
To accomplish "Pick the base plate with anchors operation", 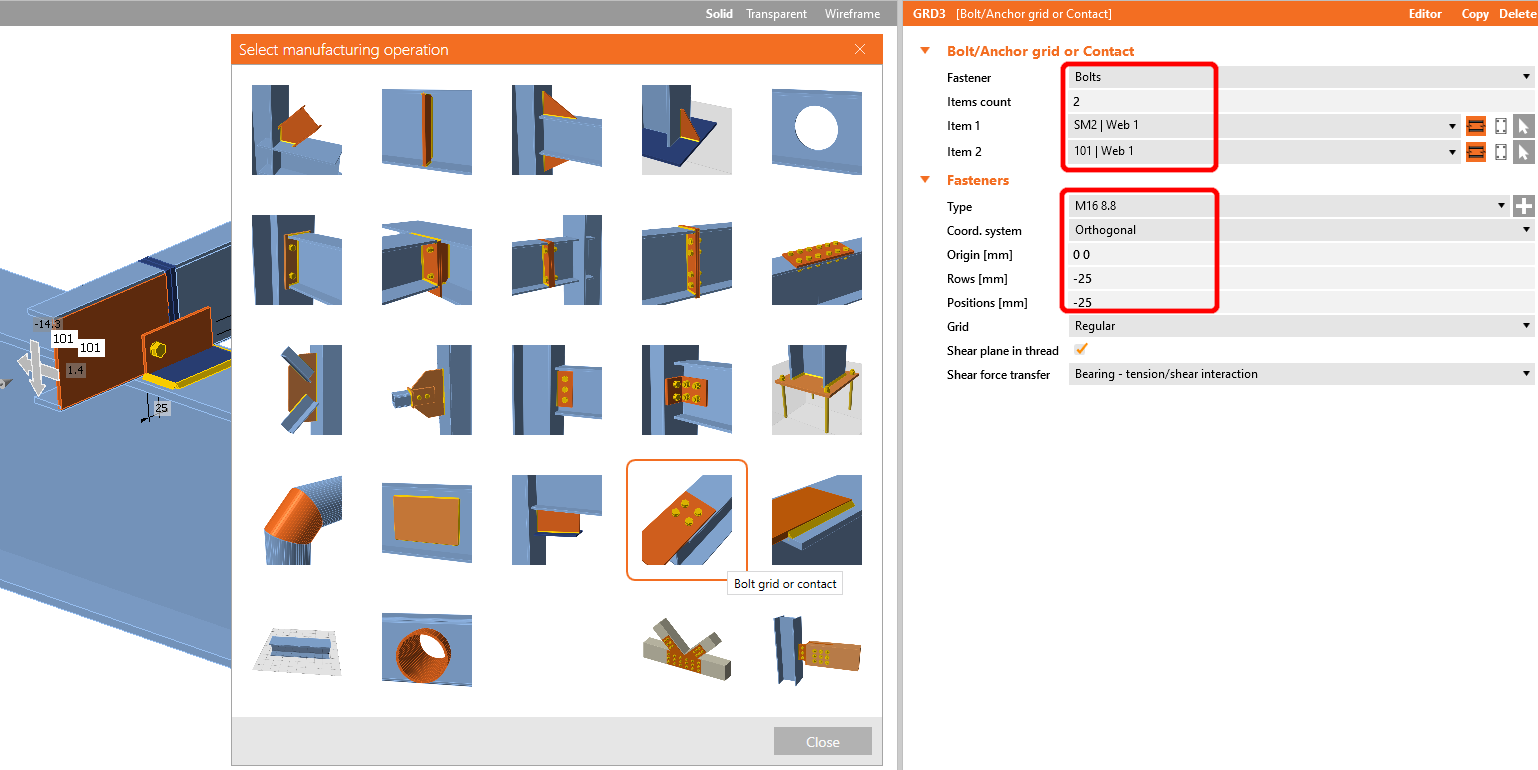I will pyautogui.click(x=816, y=390).
